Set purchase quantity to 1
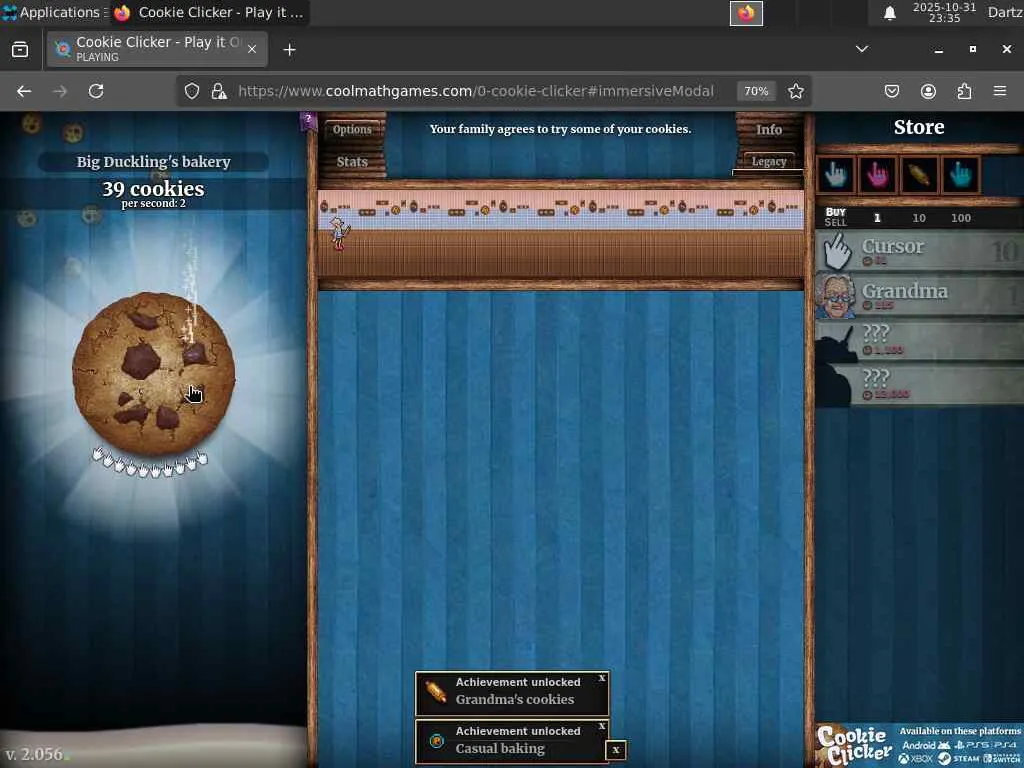Screen dimensions: 1024x768 click(x=877, y=218)
